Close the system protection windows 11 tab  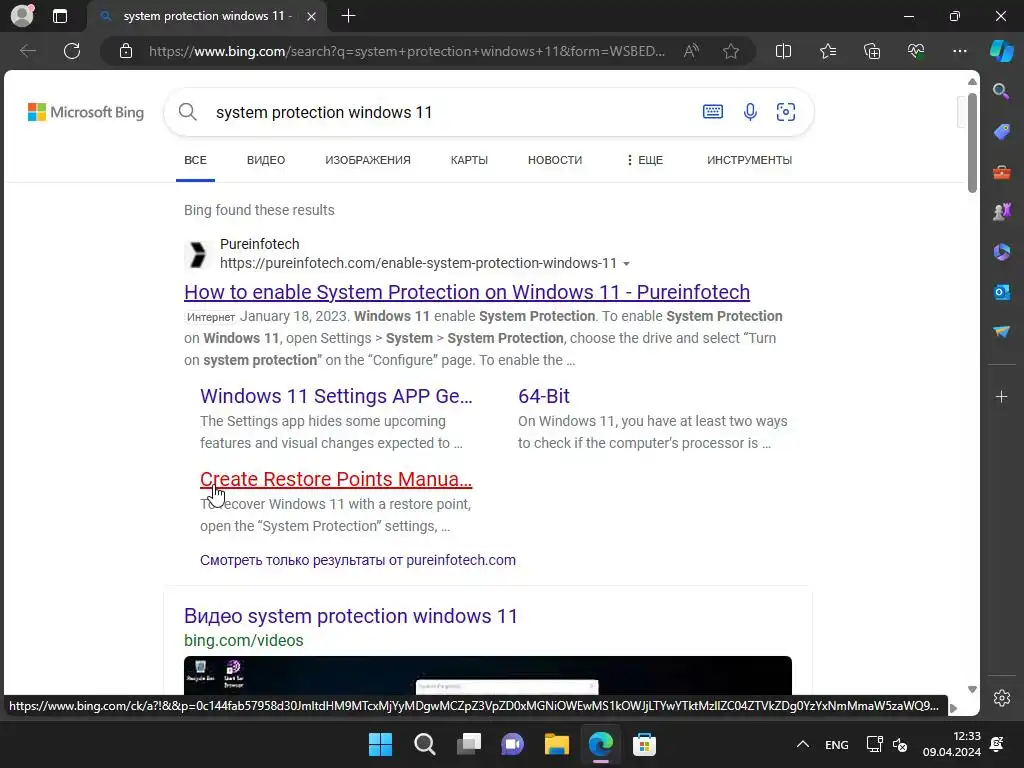[x=312, y=16]
